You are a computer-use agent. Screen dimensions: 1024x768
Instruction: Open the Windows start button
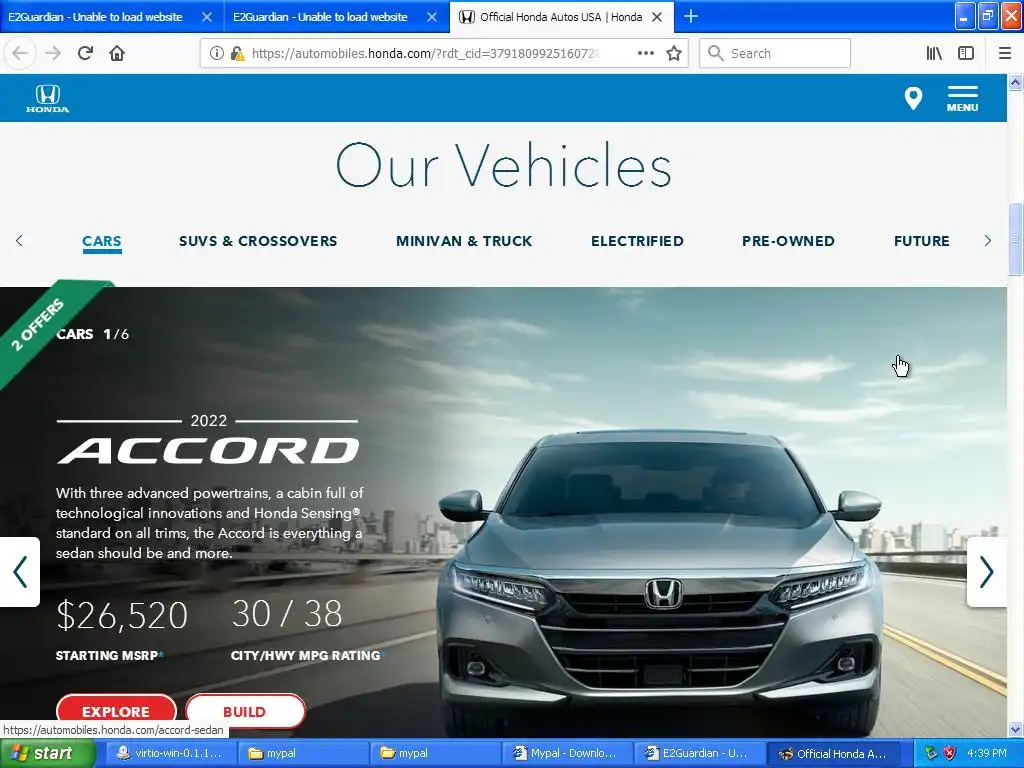tap(48, 753)
